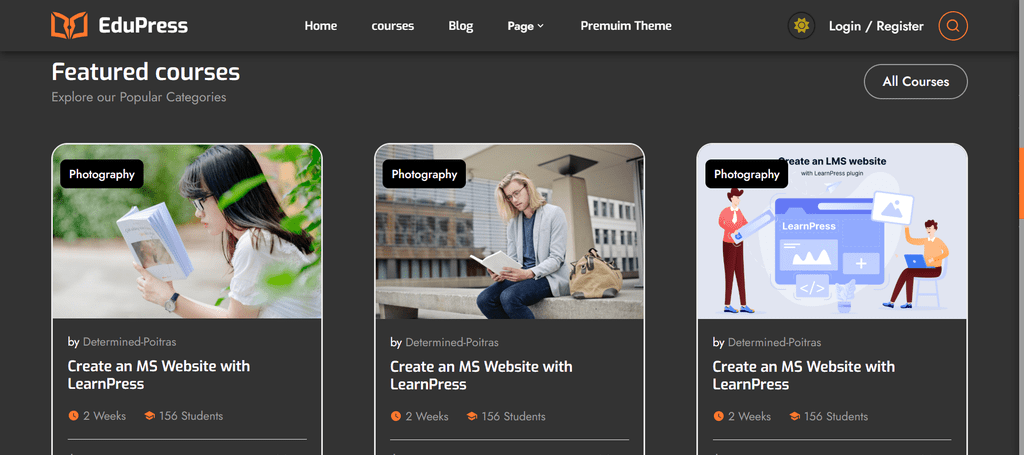Image resolution: width=1024 pixels, height=455 pixels.
Task: Click graduation cap icon on second card
Action: coord(472,416)
